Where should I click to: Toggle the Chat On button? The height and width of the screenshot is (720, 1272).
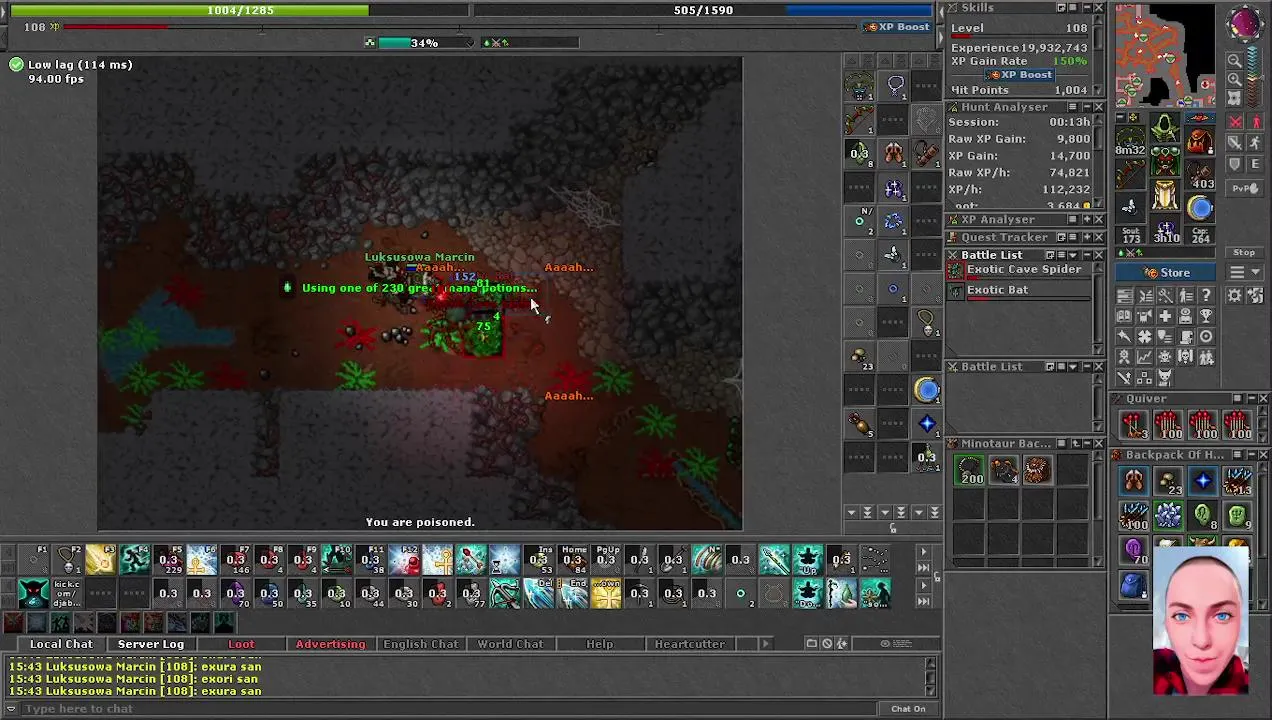coord(908,709)
